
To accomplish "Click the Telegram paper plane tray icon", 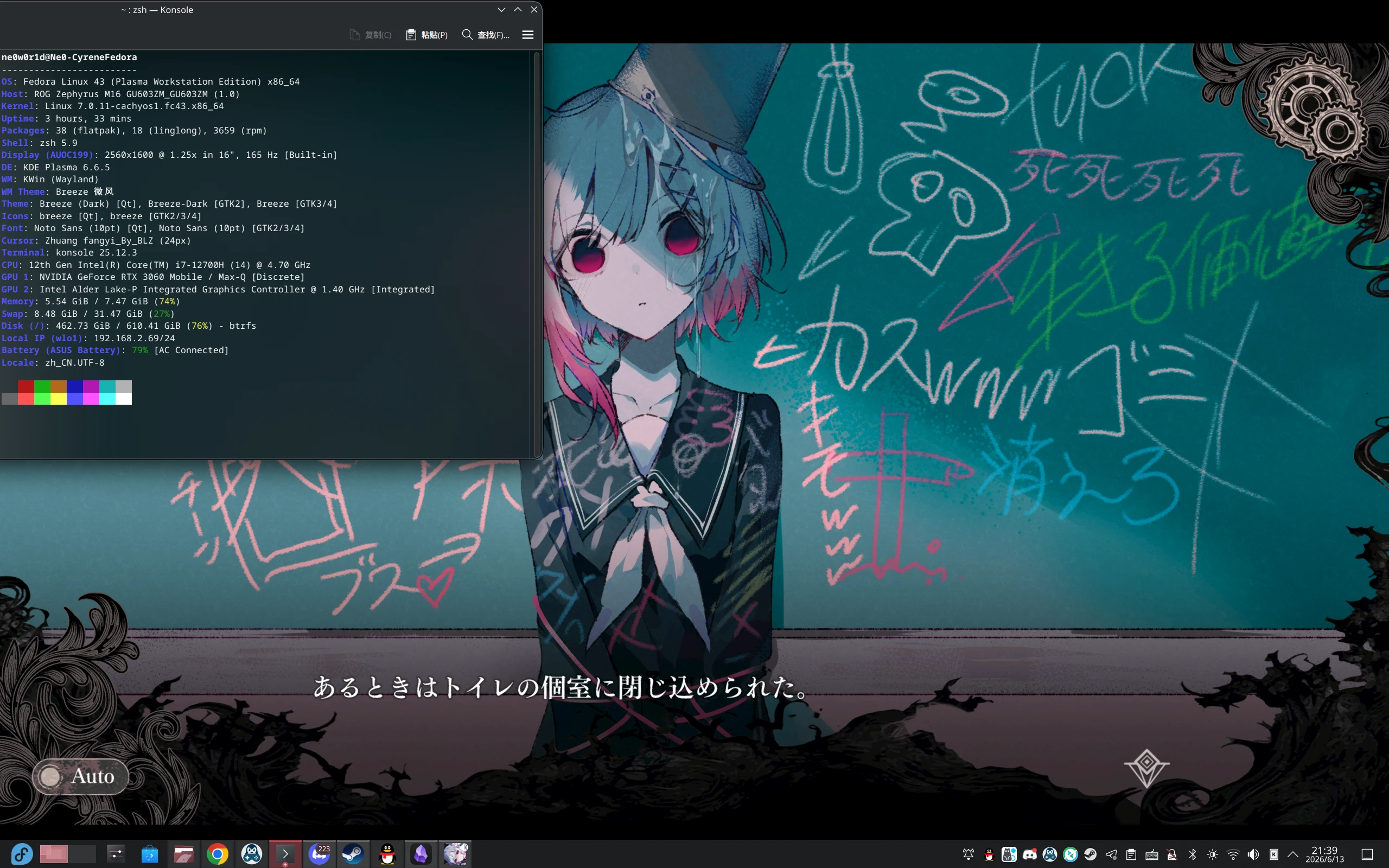I will point(1111,854).
